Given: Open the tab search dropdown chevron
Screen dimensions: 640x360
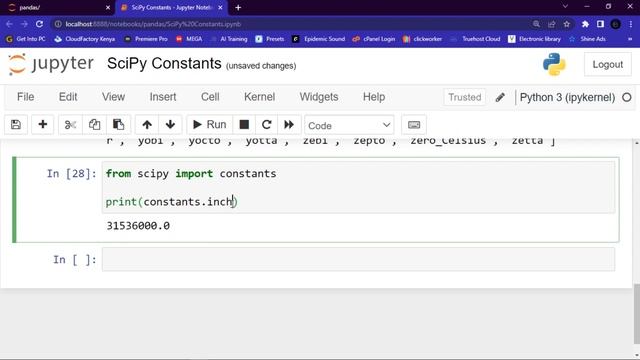Looking at the screenshot, I should pos(565,7).
